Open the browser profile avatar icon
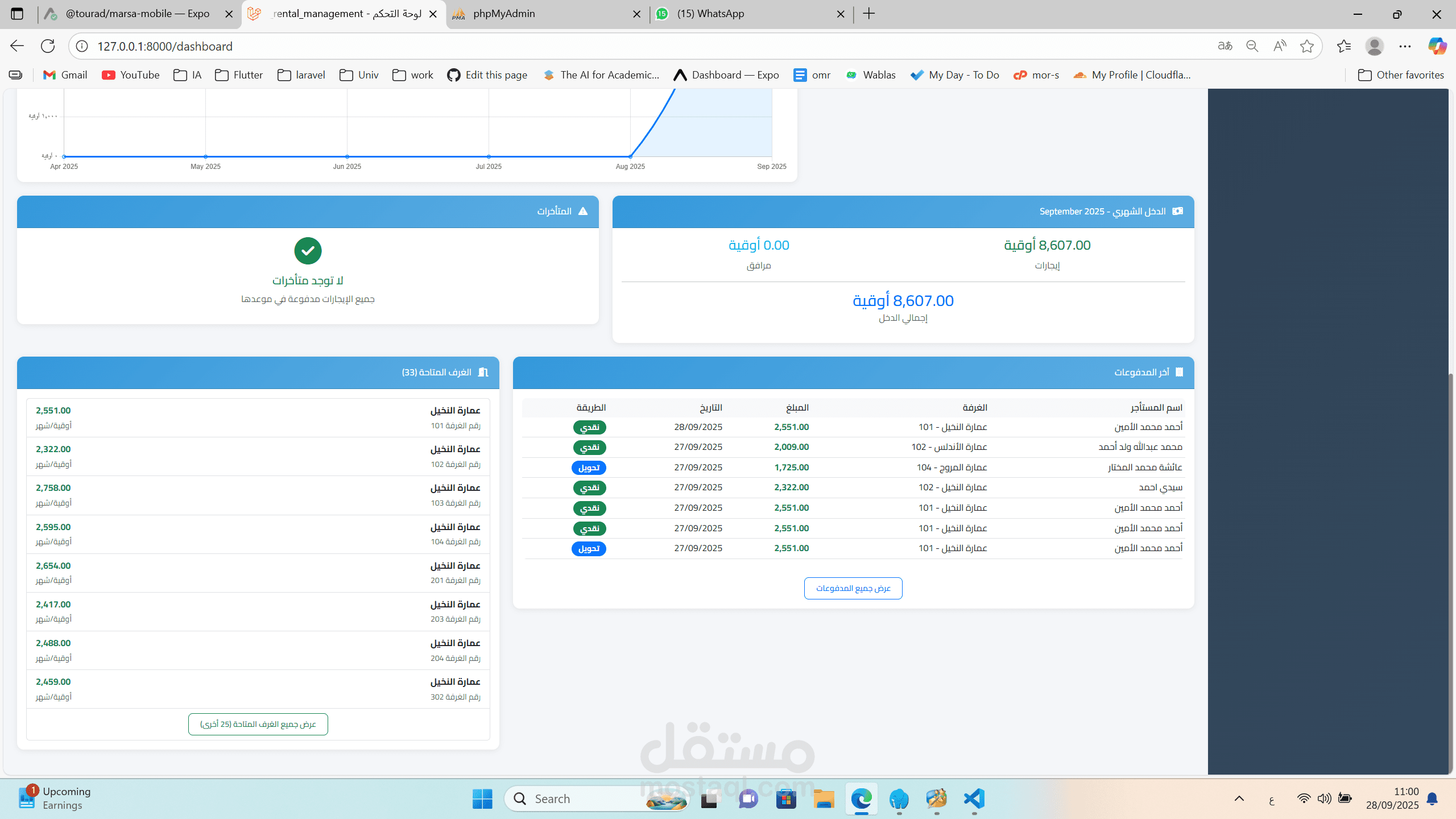 pos(1374,46)
